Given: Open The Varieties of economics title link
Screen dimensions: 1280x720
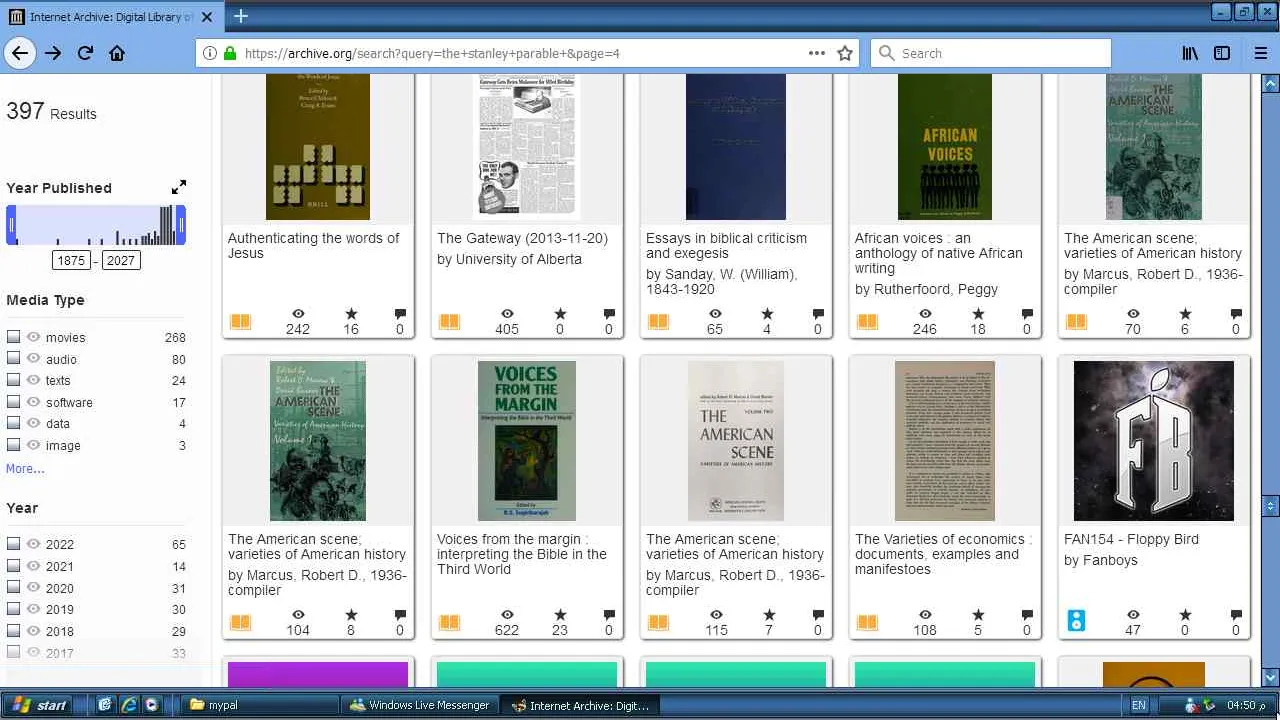Looking at the screenshot, I should [x=943, y=554].
